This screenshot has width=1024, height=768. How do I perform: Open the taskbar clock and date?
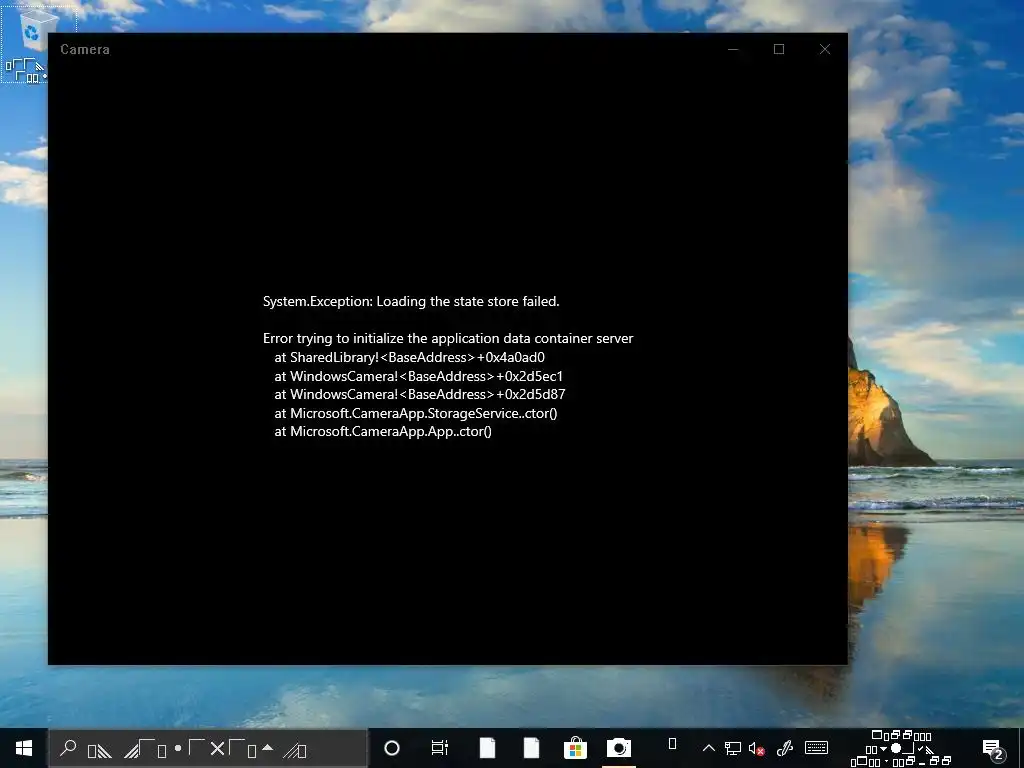point(902,748)
